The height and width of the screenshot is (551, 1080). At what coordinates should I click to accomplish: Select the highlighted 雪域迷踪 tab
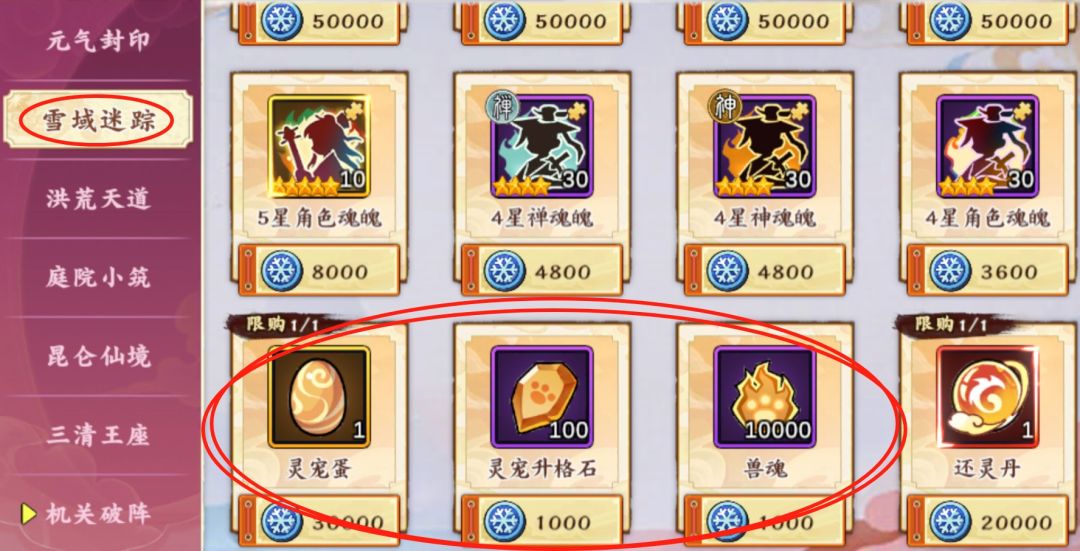tap(98, 120)
